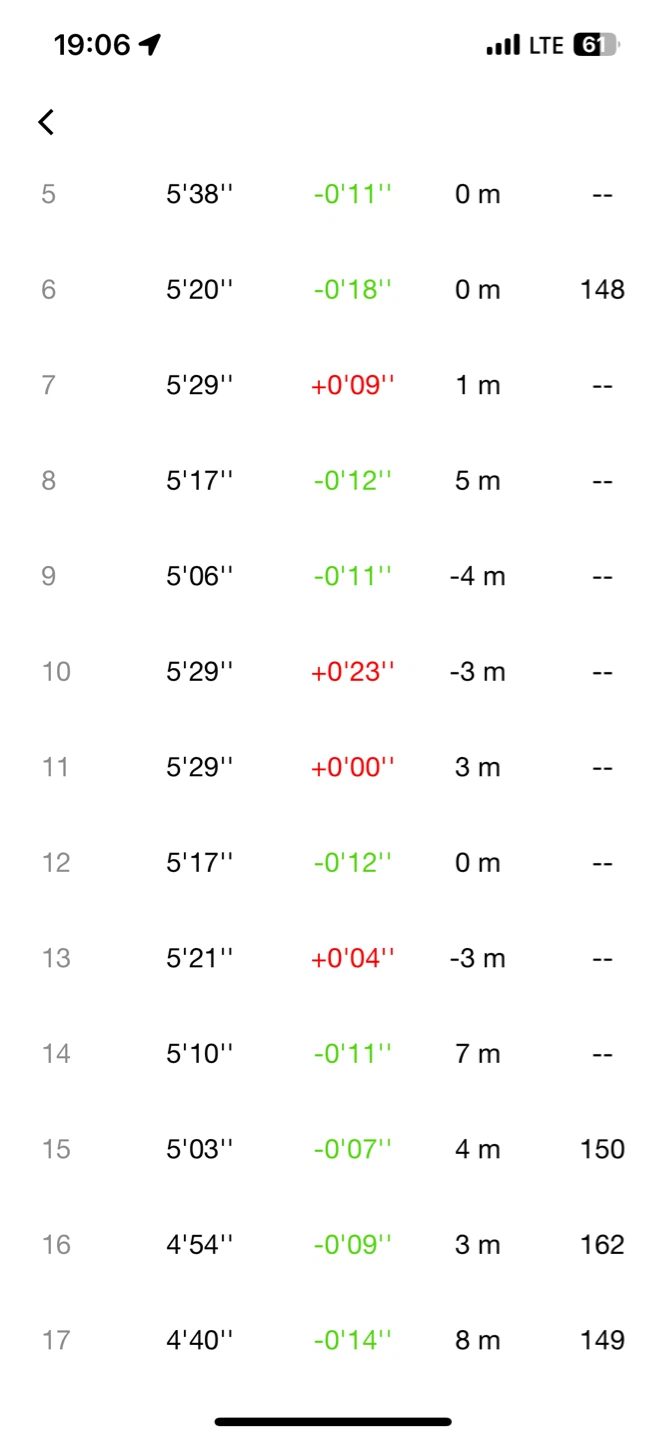Tap the +0'04'' difference on lap 13
The height and width of the screenshot is (1440, 666).
(x=354, y=958)
